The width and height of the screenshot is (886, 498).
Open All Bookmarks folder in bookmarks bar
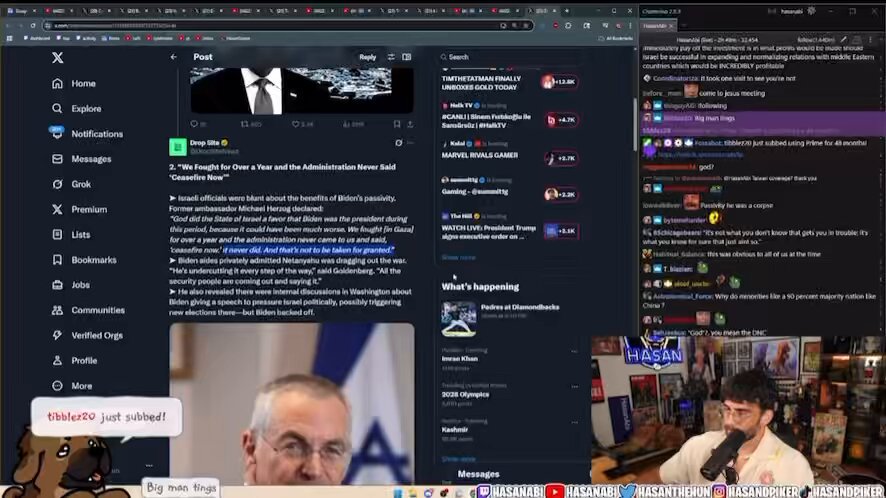[615, 38]
